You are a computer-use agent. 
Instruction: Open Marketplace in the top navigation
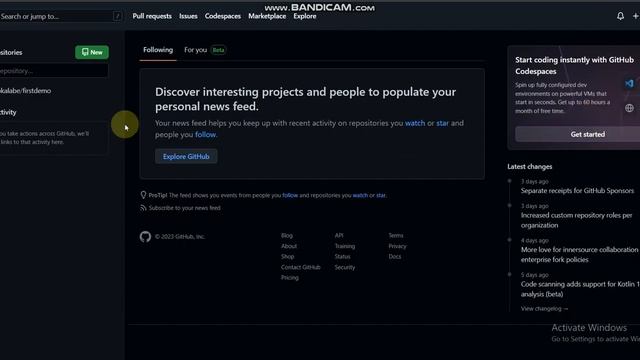click(x=267, y=16)
